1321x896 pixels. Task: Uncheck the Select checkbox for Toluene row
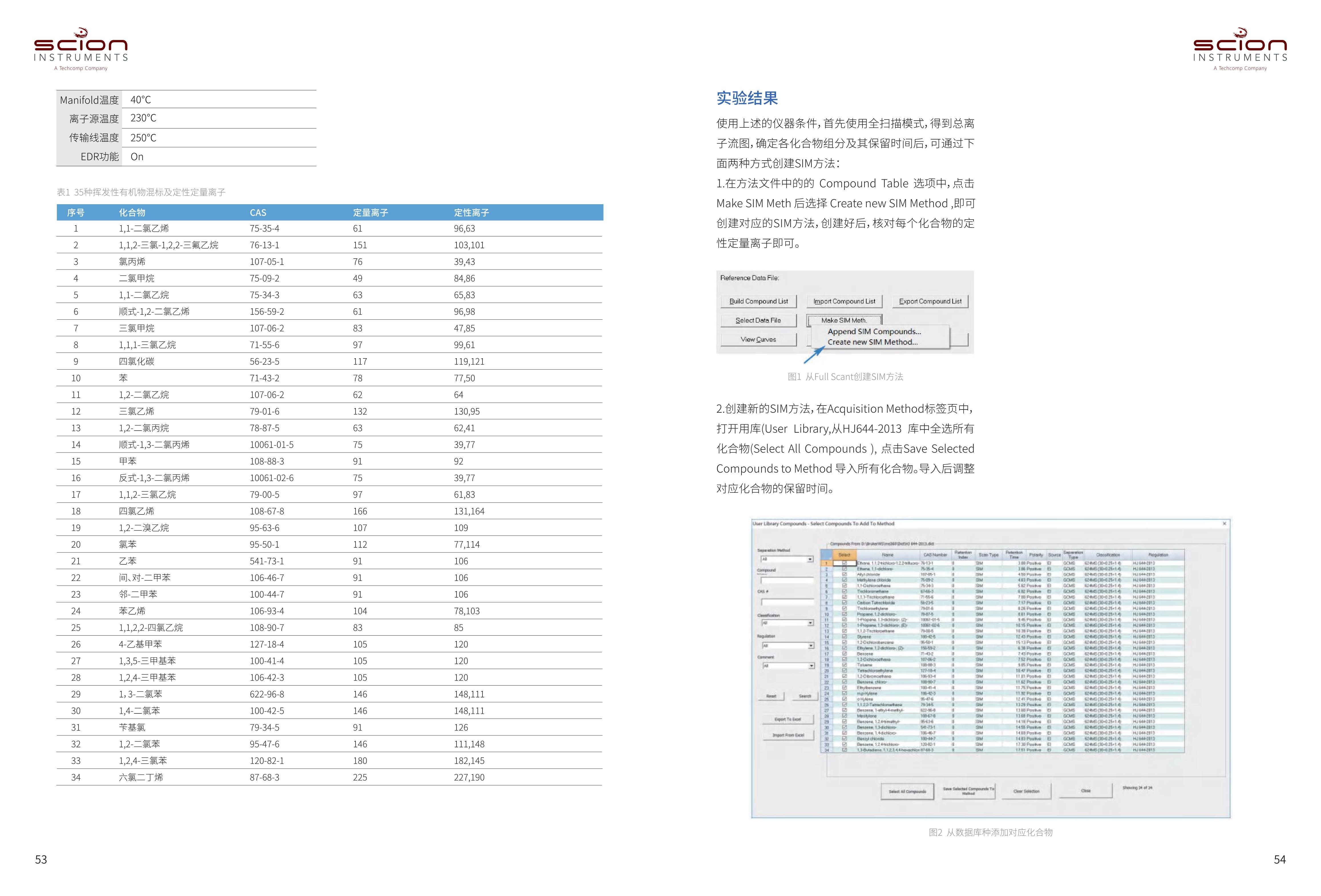pos(844,665)
